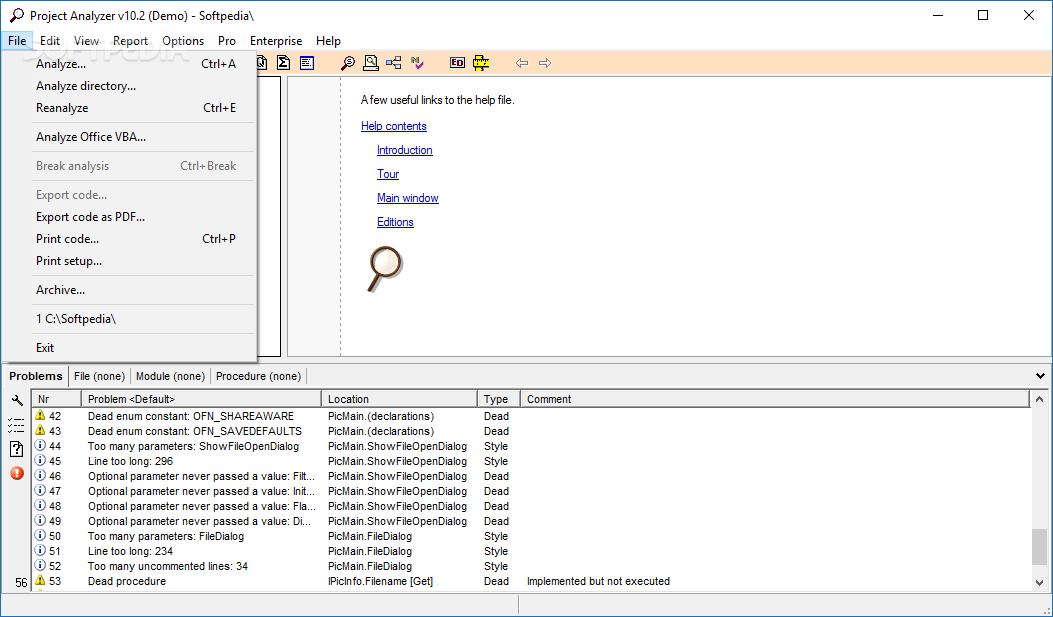Image resolution: width=1053 pixels, height=617 pixels.
Task: Click the forward arrow in toolbar
Action: [x=545, y=63]
